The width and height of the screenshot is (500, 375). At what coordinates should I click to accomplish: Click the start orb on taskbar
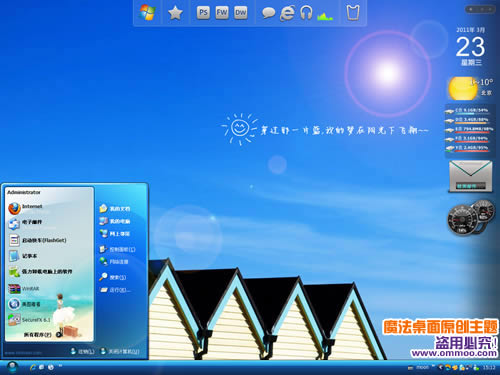12,367
